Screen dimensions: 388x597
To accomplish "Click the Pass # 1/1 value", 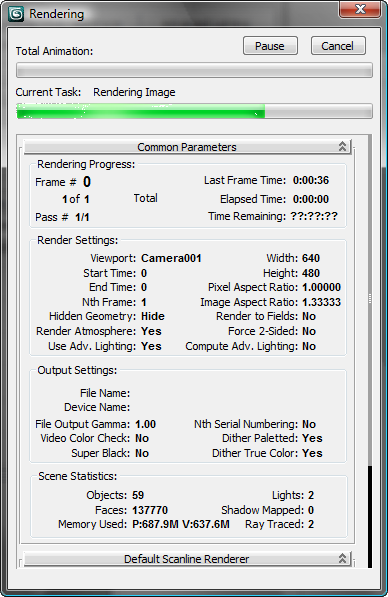I will tap(82, 217).
